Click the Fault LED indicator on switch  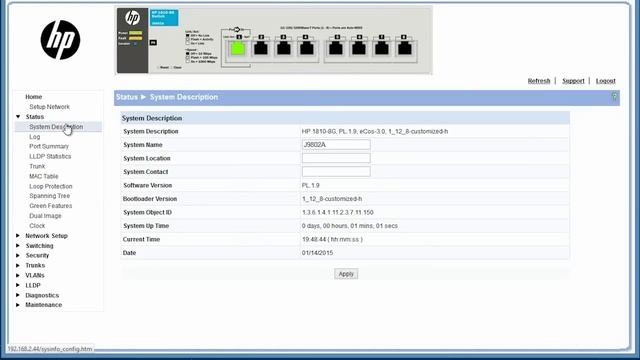coord(136,38)
